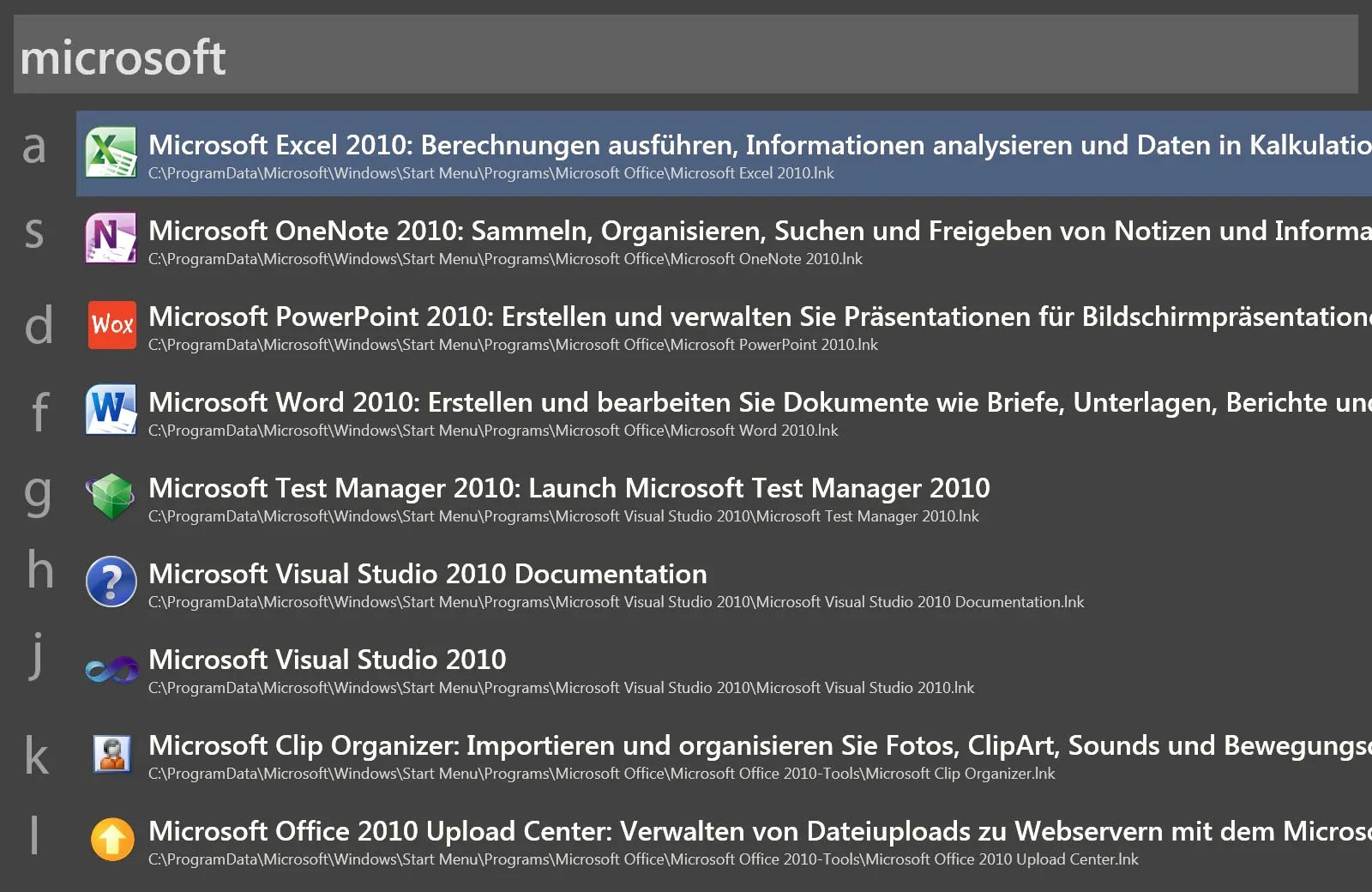Click the shortcut letter "s" beside OneNote
The width and height of the screenshot is (1372, 892).
coord(34,232)
